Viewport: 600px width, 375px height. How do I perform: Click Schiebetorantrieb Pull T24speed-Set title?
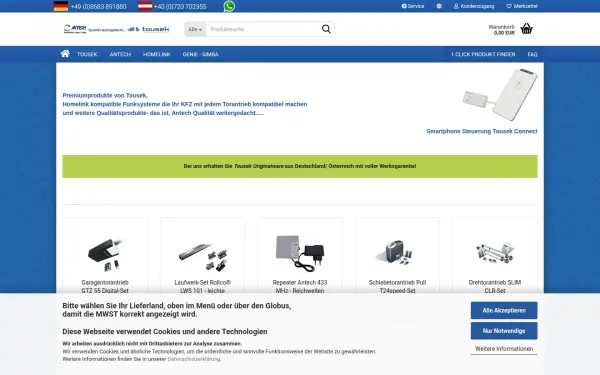click(397, 287)
